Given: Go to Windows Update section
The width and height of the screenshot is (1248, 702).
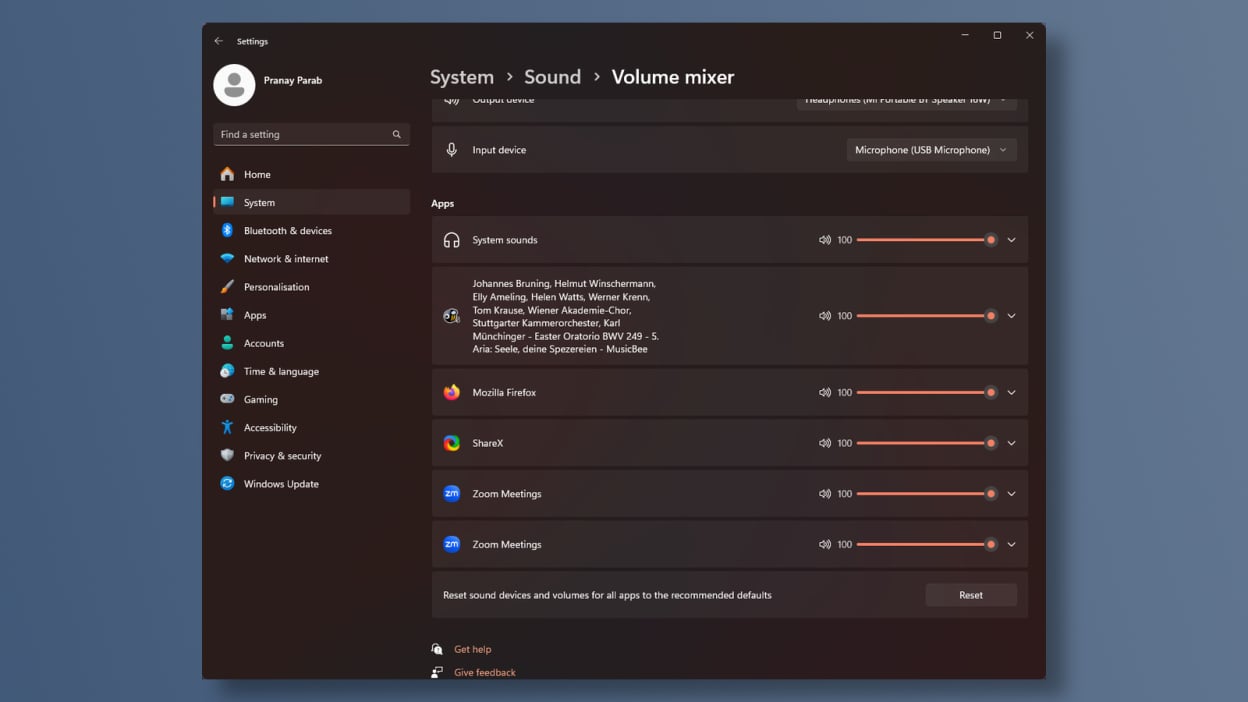Looking at the screenshot, I should [281, 484].
